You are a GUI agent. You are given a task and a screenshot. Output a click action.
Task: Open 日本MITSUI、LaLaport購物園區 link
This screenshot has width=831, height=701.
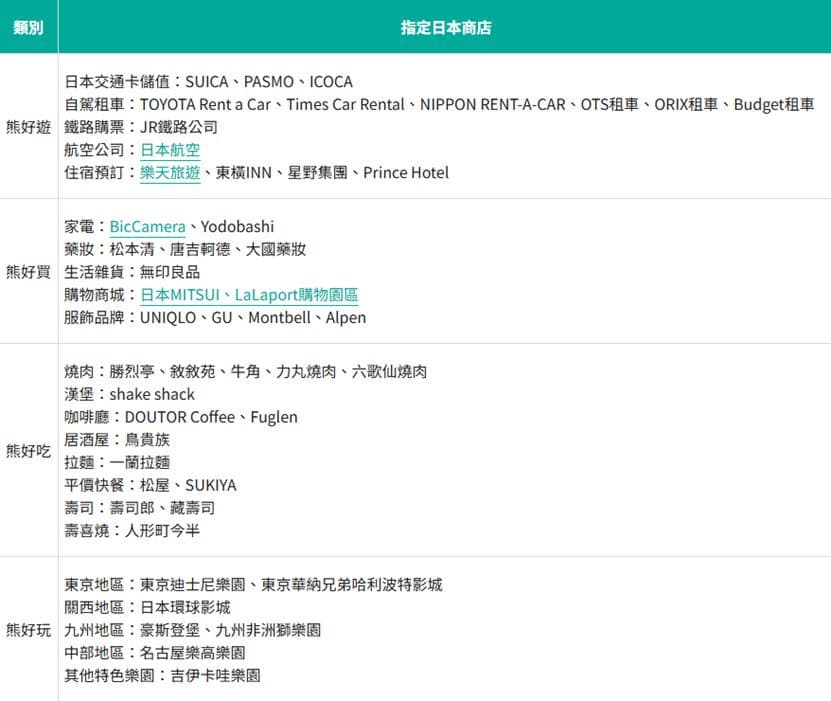249,295
